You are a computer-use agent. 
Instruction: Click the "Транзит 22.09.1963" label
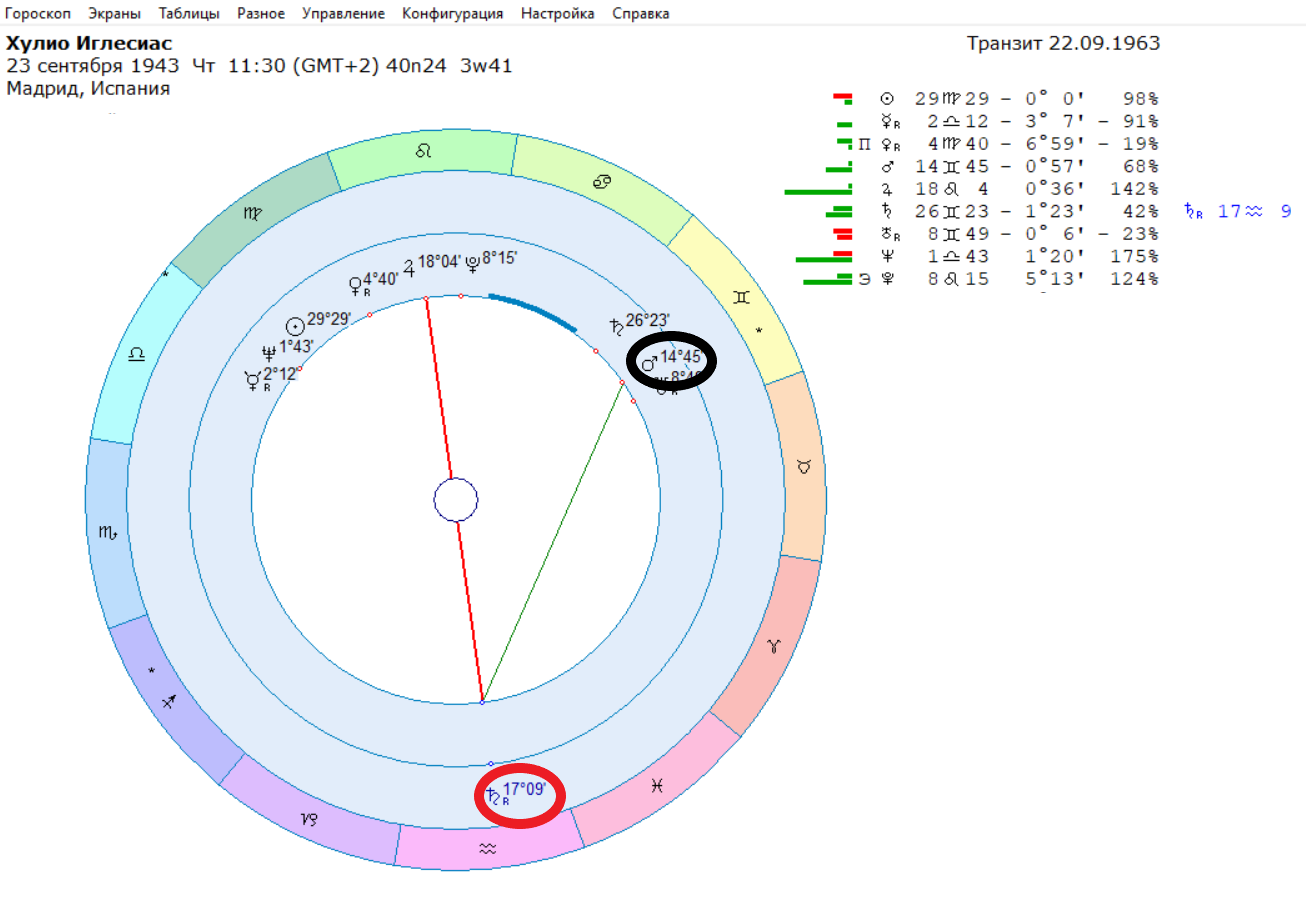[x=1064, y=44]
